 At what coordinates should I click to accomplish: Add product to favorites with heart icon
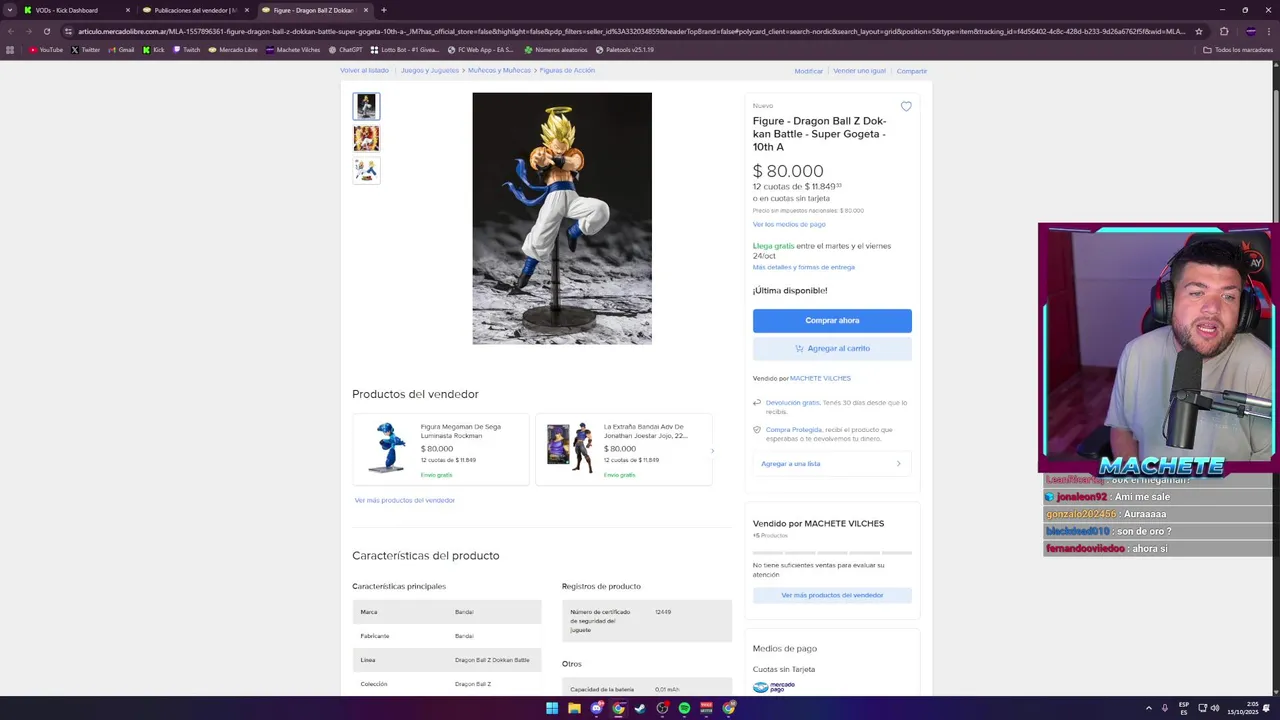click(x=906, y=106)
